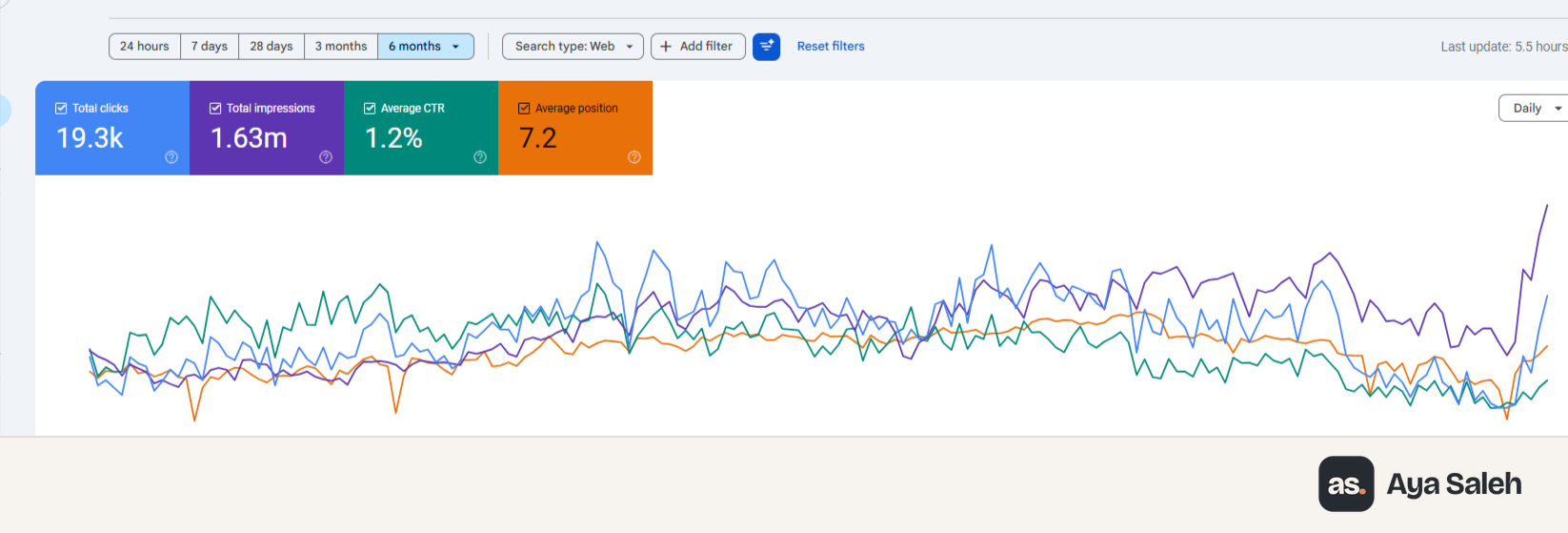Screen dimensions: 1568x533
Task: Open the Search type: Web filter
Action: (x=573, y=46)
